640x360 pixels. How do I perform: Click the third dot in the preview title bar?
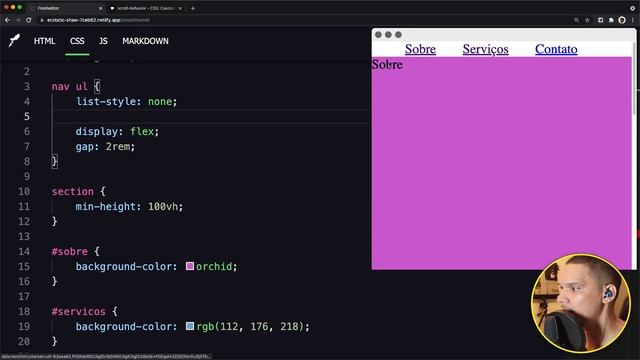(398, 35)
